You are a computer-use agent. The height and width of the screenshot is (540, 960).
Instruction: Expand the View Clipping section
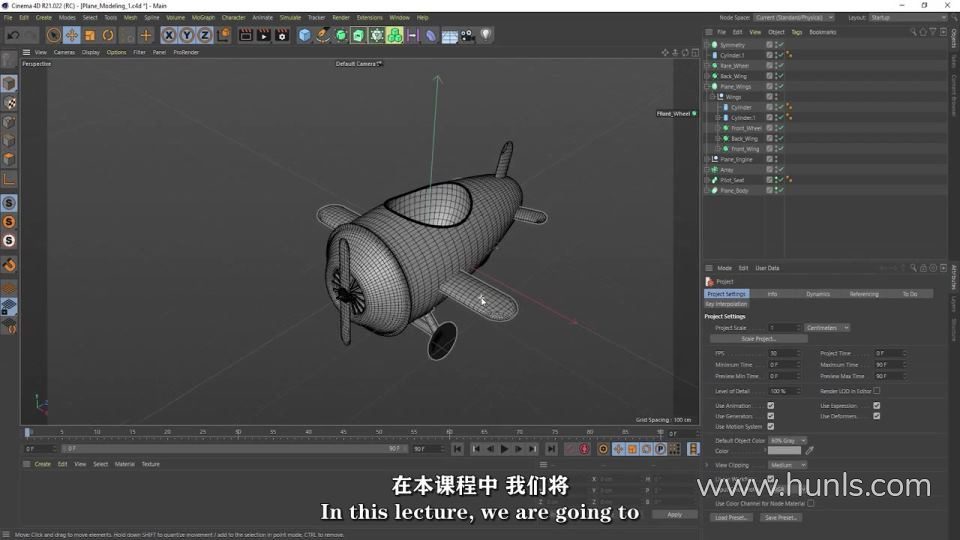click(x=707, y=465)
